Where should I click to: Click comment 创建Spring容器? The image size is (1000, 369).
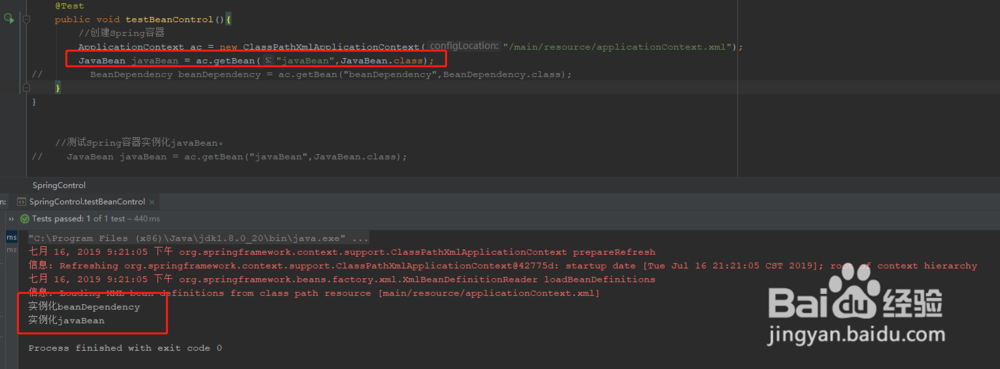(x=121, y=33)
